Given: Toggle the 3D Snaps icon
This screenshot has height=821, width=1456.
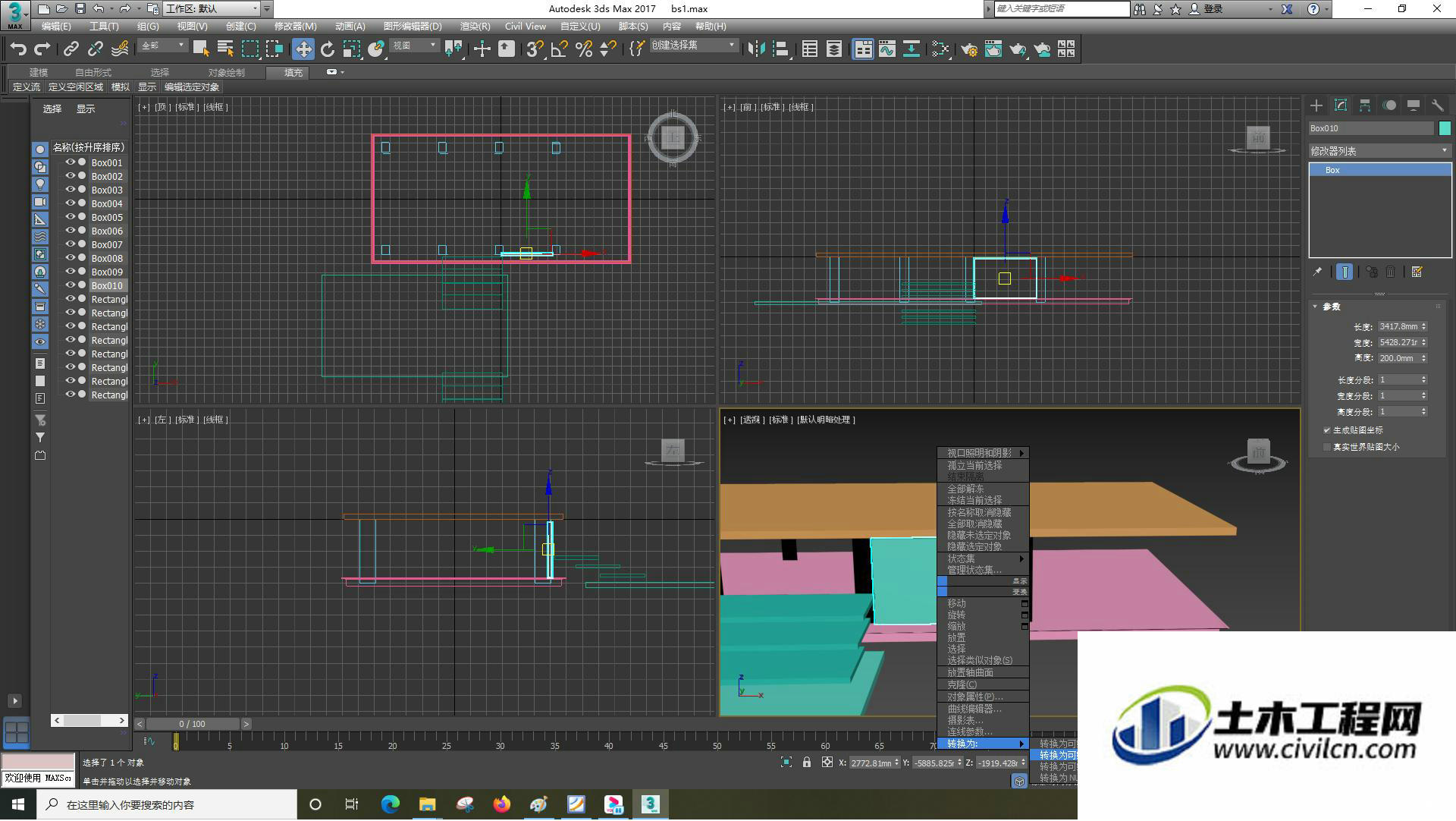Looking at the screenshot, I should (x=535, y=49).
